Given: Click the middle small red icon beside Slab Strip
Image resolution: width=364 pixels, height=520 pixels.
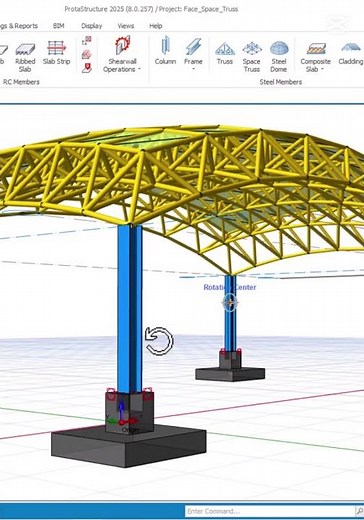Looking at the screenshot, I should click(x=87, y=54).
